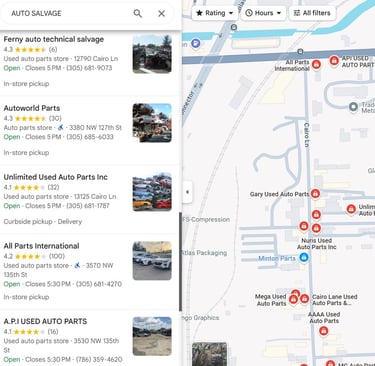The image size is (375, 366).
Task: Click All Parts International map pin
Action: 316,64
